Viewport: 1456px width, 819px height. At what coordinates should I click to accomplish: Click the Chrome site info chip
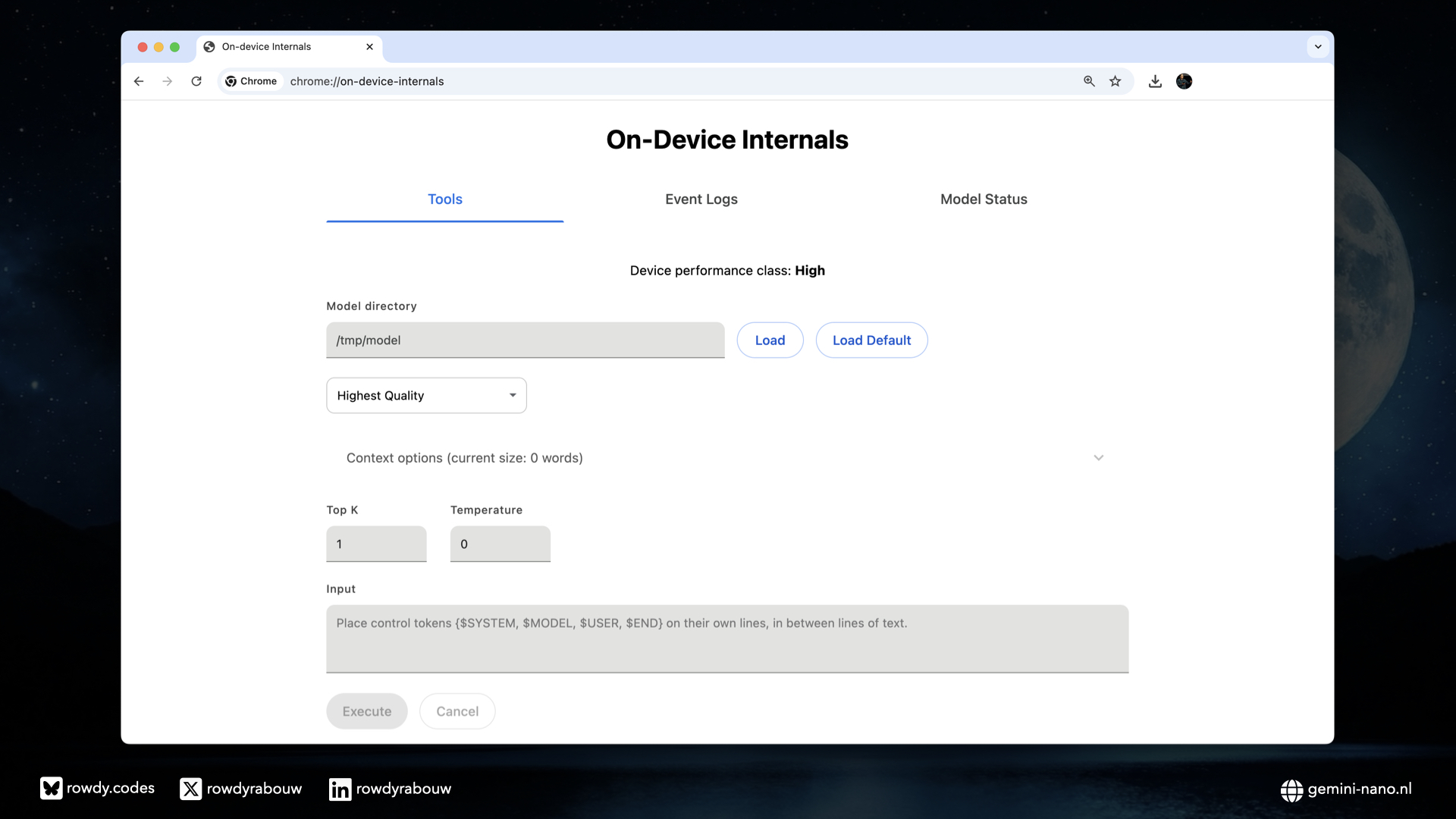(x=251, y=81)
